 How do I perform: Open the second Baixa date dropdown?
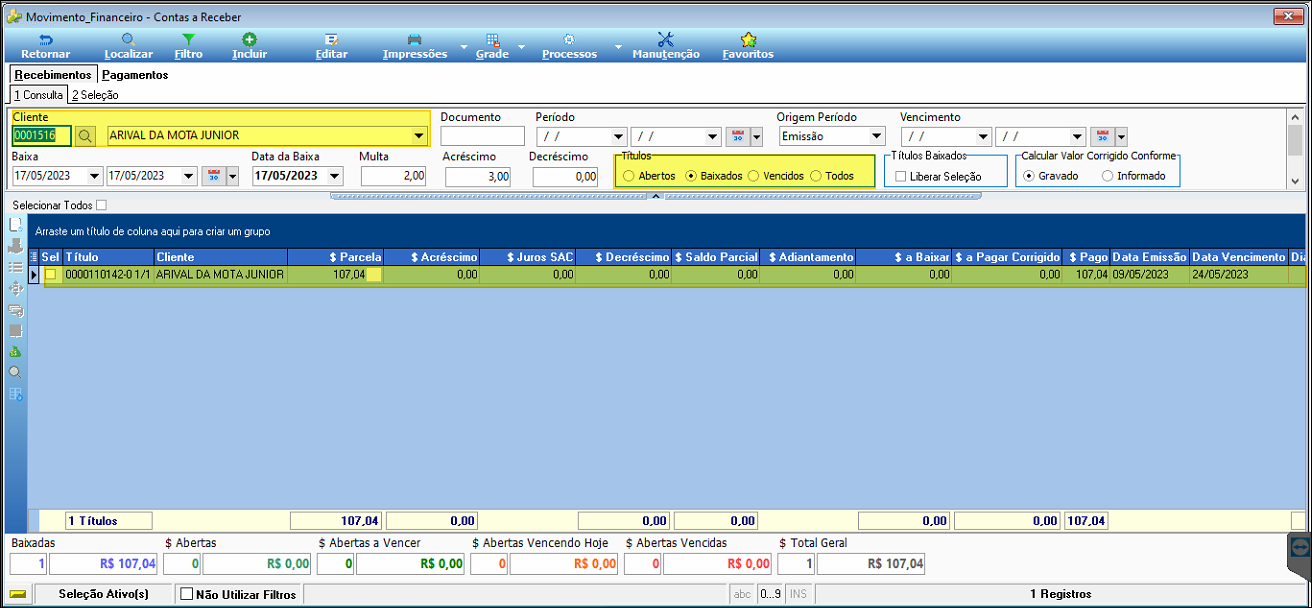190,175
